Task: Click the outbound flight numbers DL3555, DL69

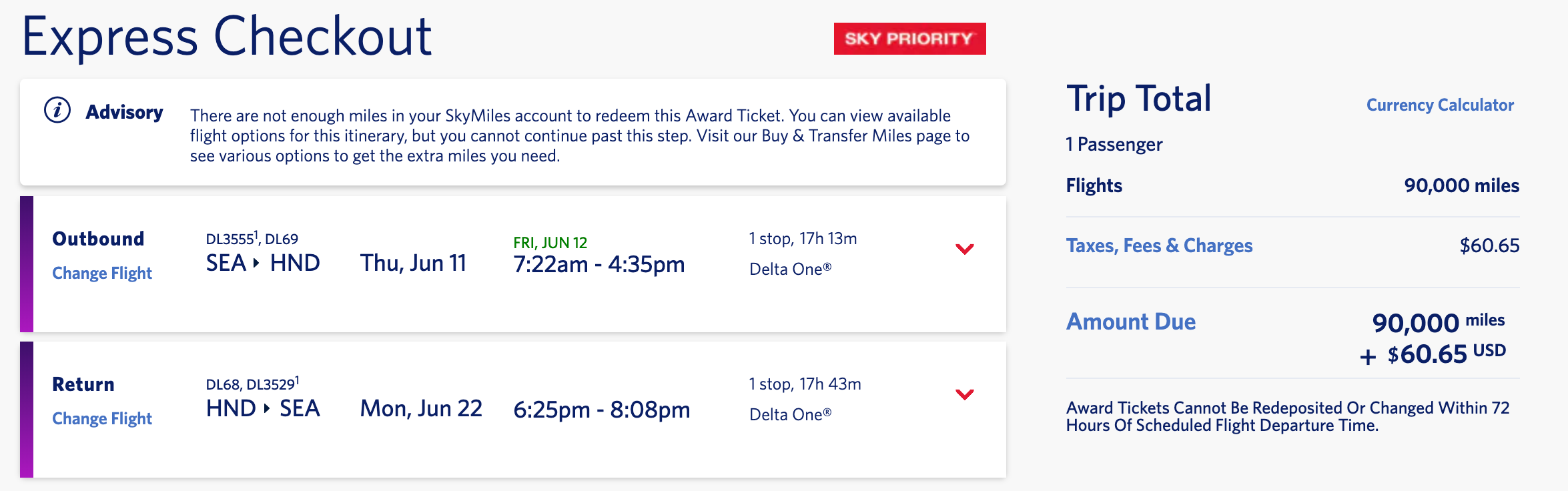Action: pyautogui.click(x=252, y=239)
